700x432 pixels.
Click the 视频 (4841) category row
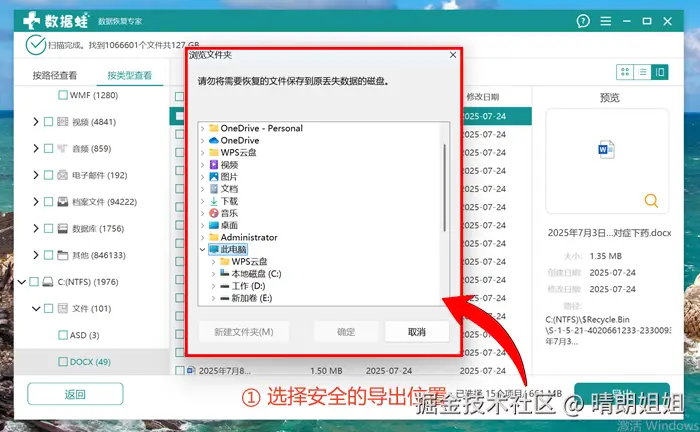pyautogui.click(x=87, y=122)
